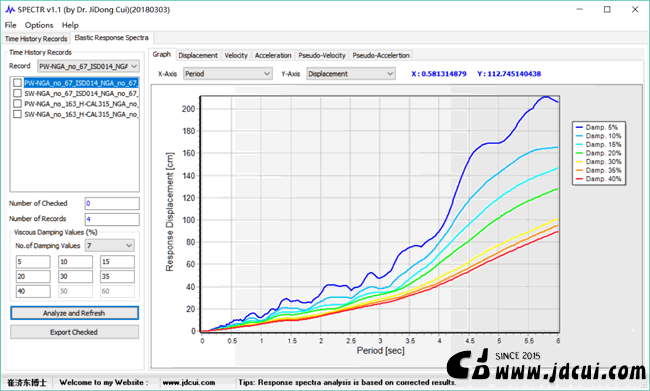
Task: Open the Help menu
Action: tap(70, 25)
